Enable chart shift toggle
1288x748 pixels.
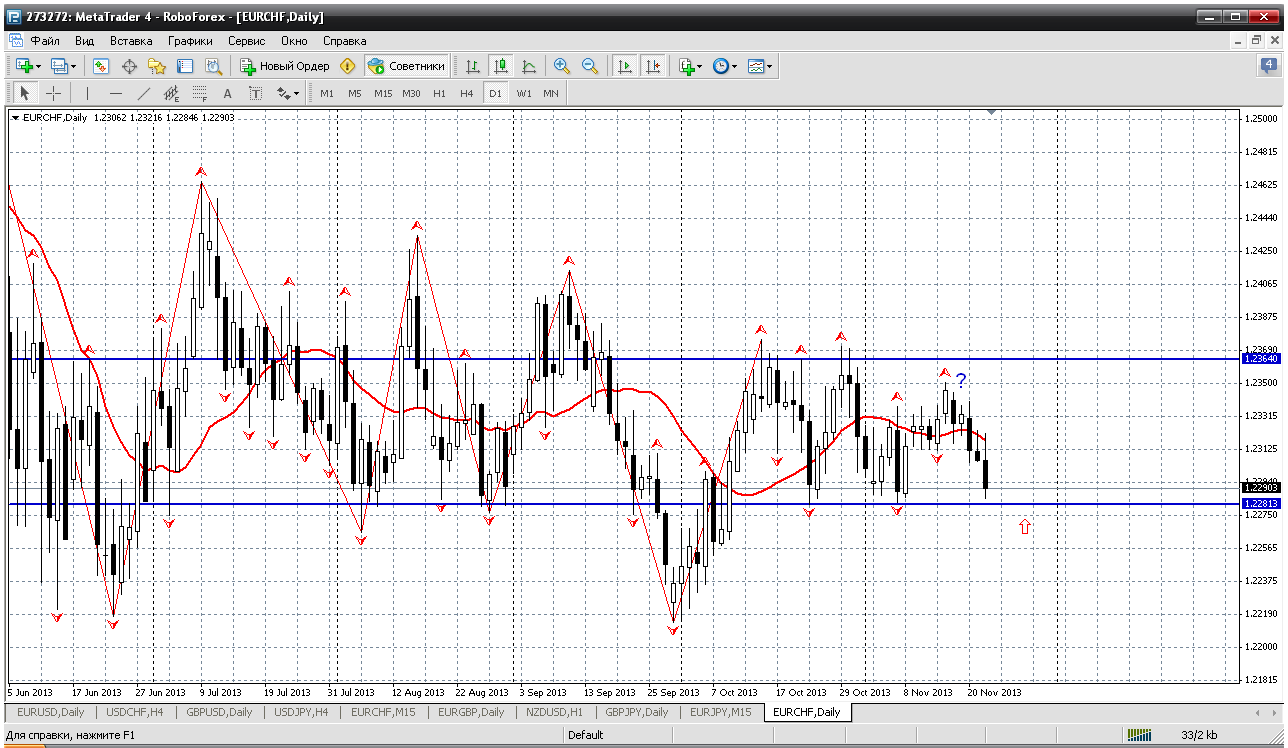653,66
